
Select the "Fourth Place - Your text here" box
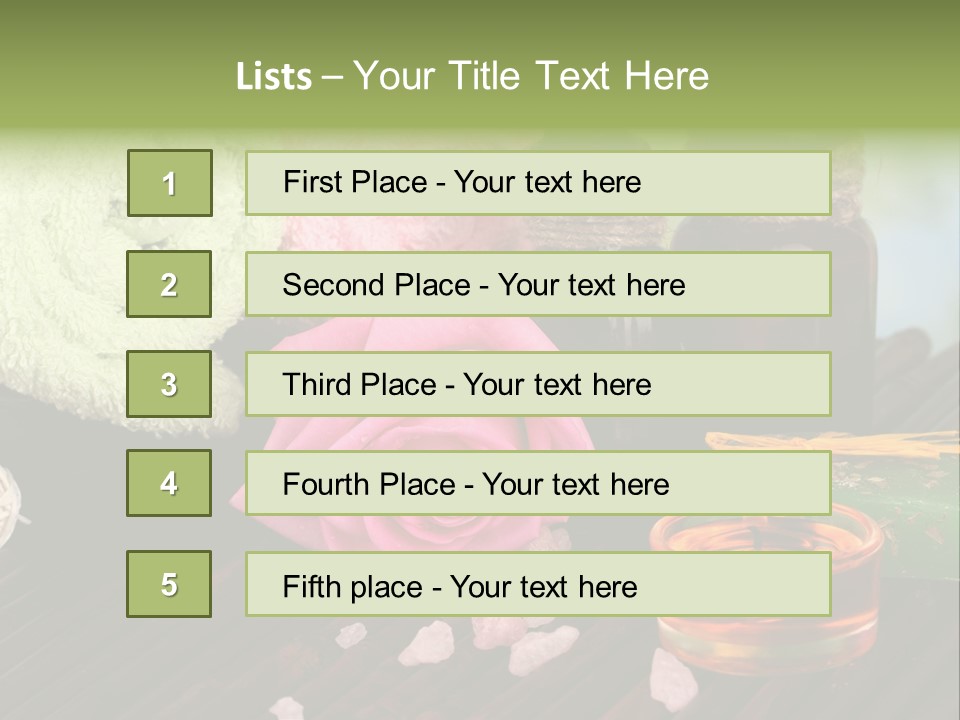point(538,484)
